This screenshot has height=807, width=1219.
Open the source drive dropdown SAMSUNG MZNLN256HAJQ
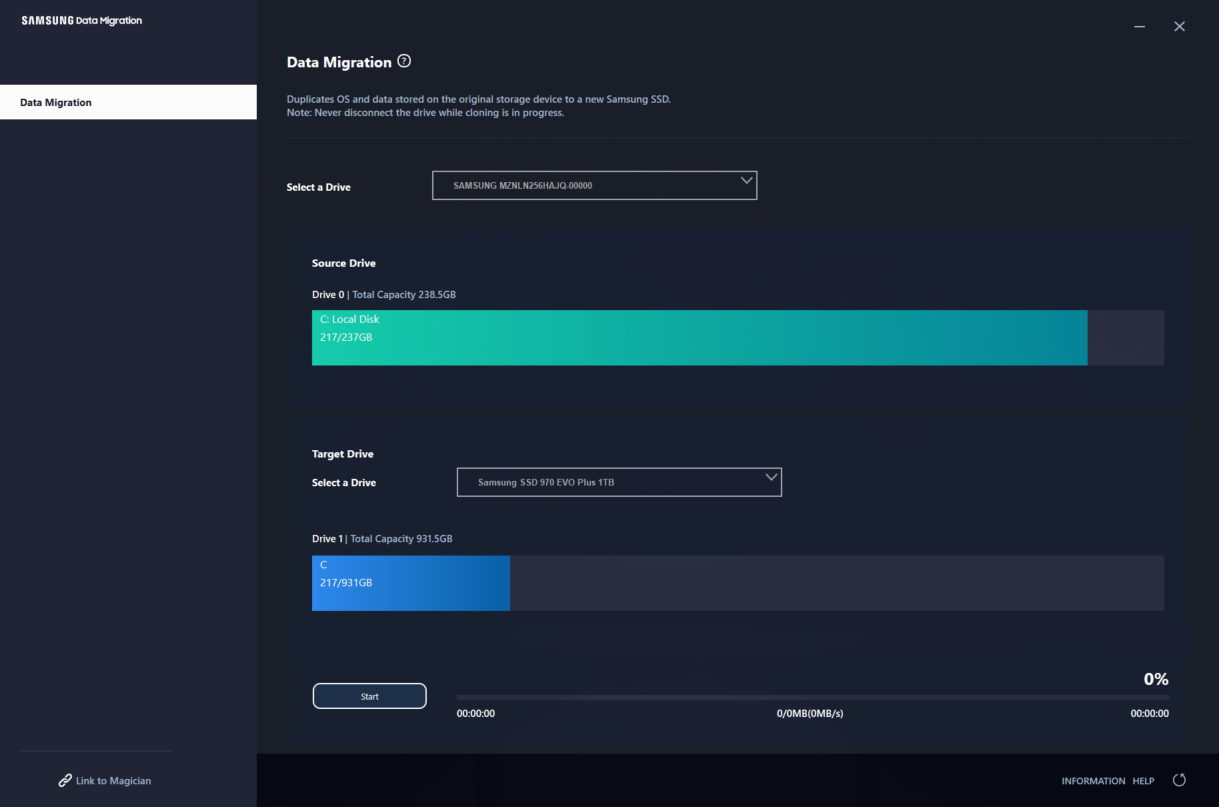[x=595, y=185]
